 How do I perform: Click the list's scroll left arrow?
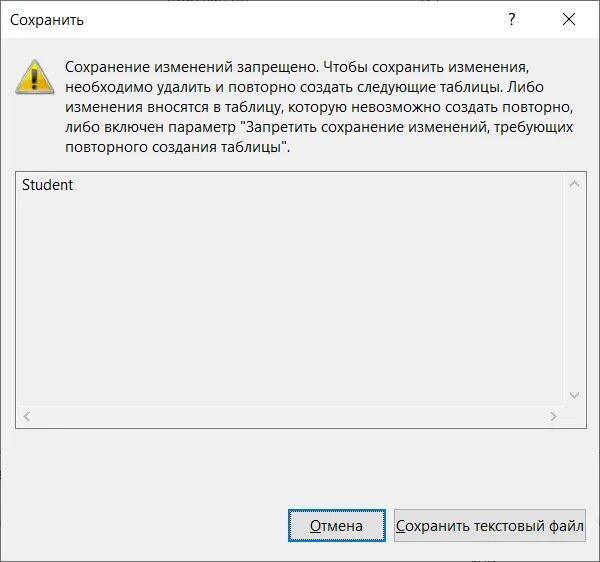point(26,416)
